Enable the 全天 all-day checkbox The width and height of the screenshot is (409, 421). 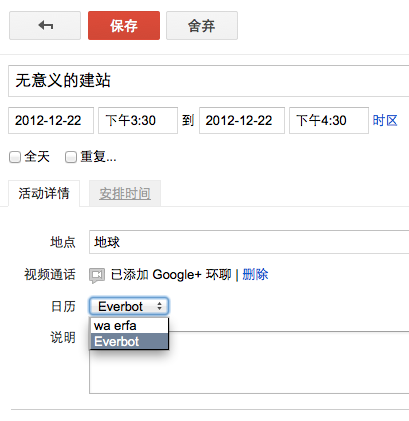(15, 157)
